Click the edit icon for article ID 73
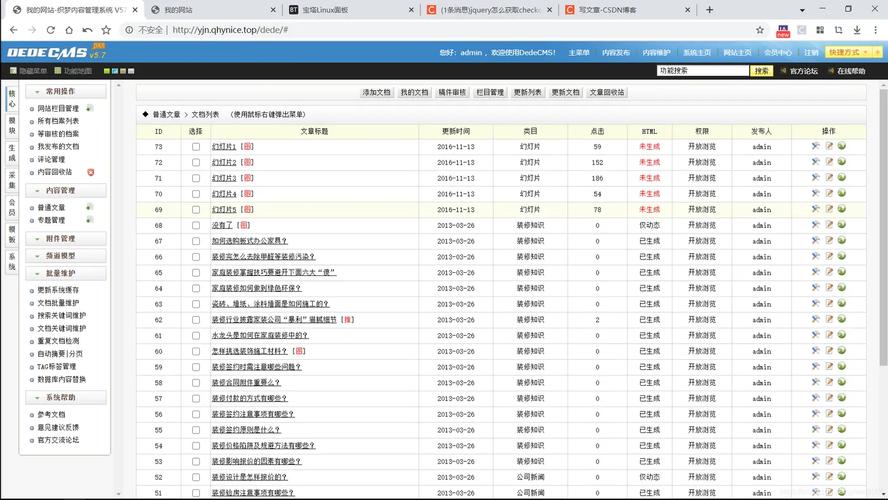888x500 pixels. click(x=829, y=146)
